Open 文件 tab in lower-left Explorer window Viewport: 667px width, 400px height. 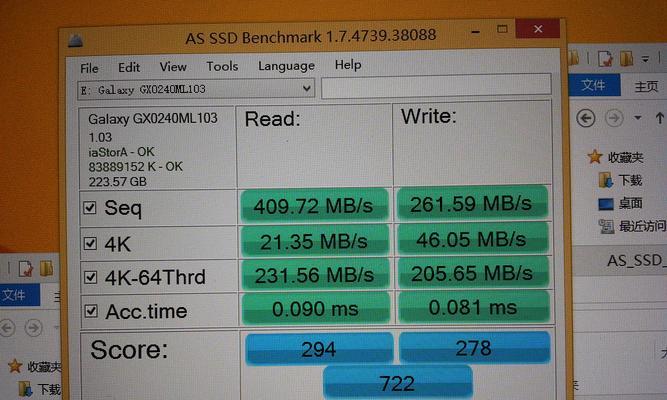17,294
